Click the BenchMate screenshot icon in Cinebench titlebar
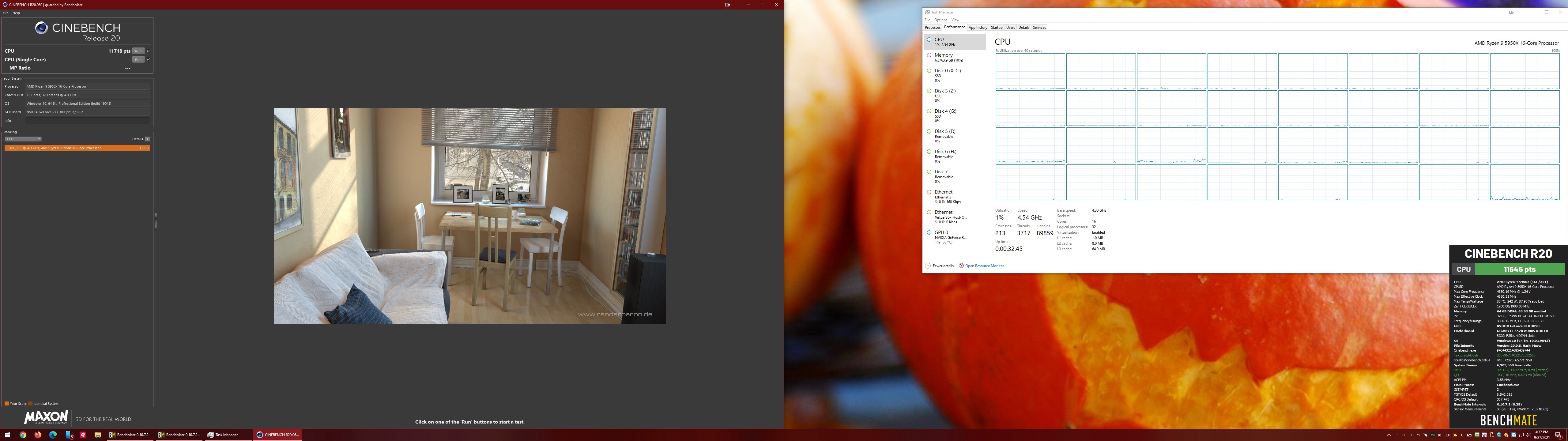The image size is (1568, 441). [x=727, y=4]
